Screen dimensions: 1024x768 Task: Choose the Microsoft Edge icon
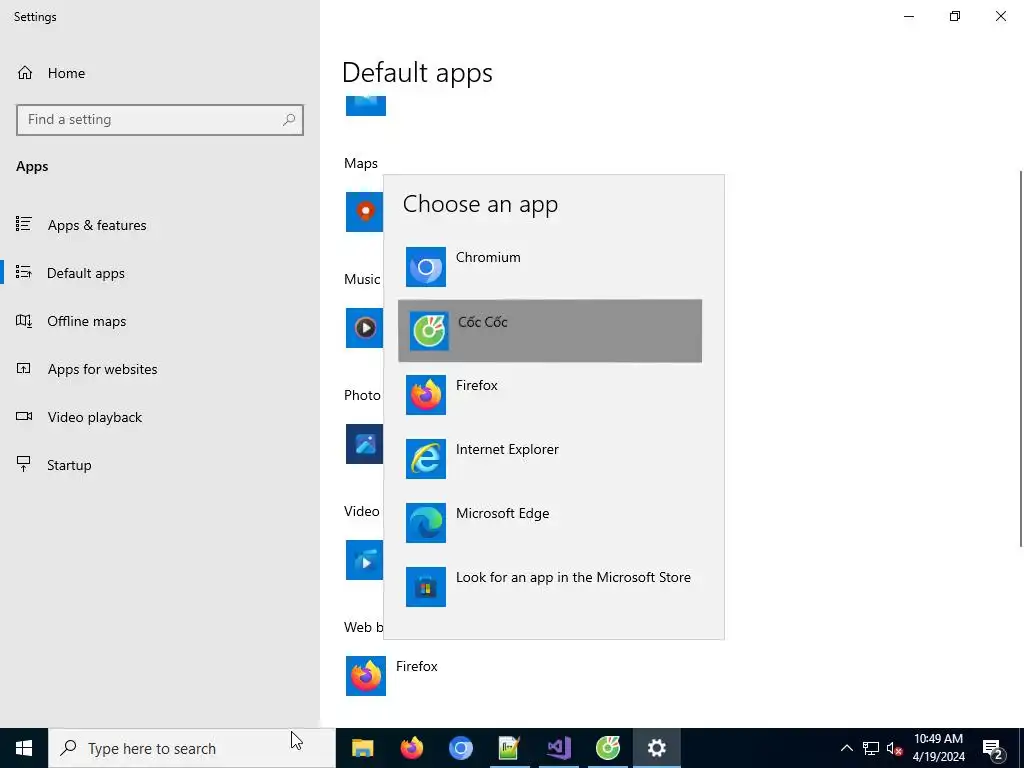426,523
